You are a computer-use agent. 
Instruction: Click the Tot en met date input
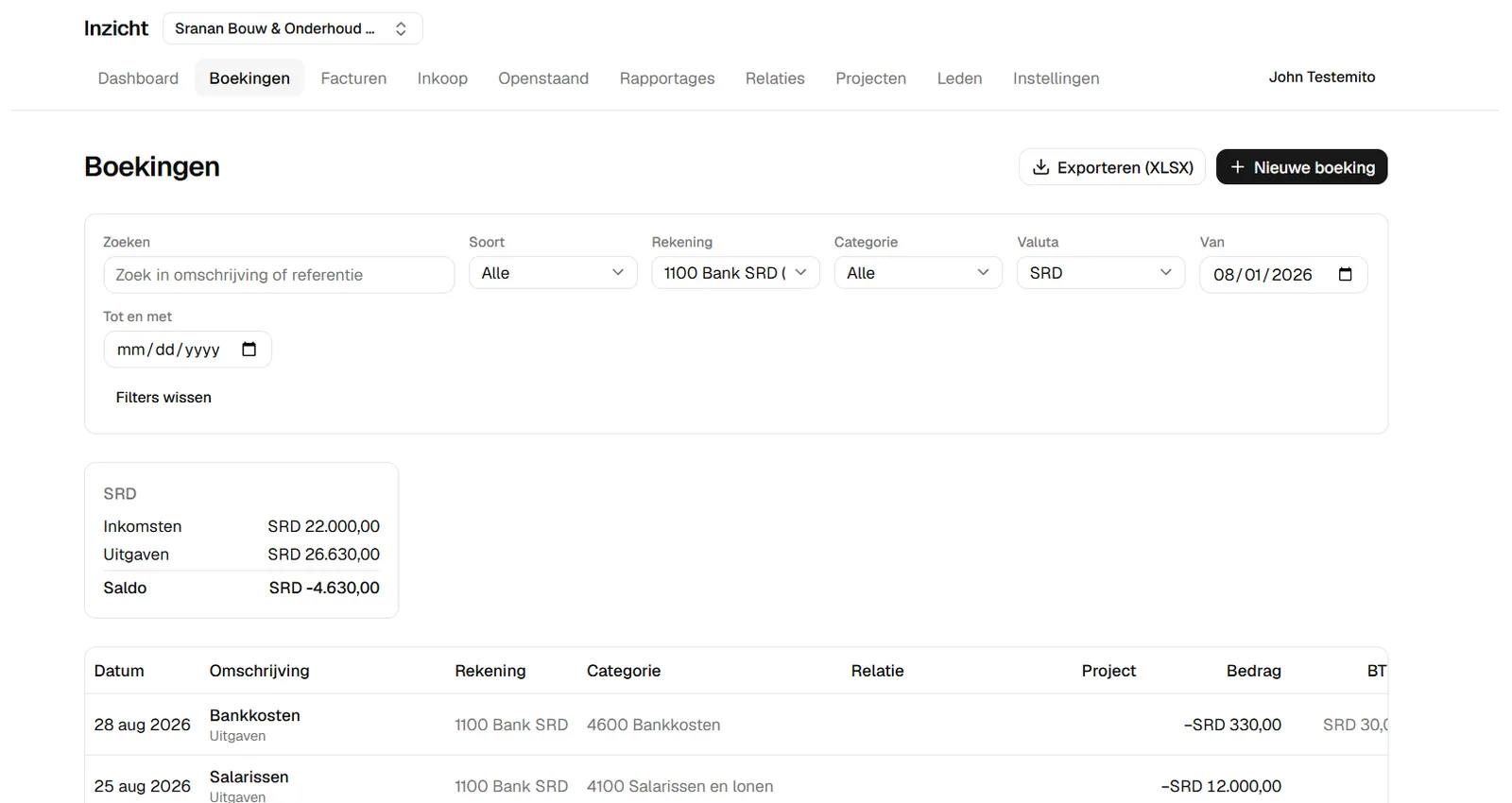pos(187,350)
